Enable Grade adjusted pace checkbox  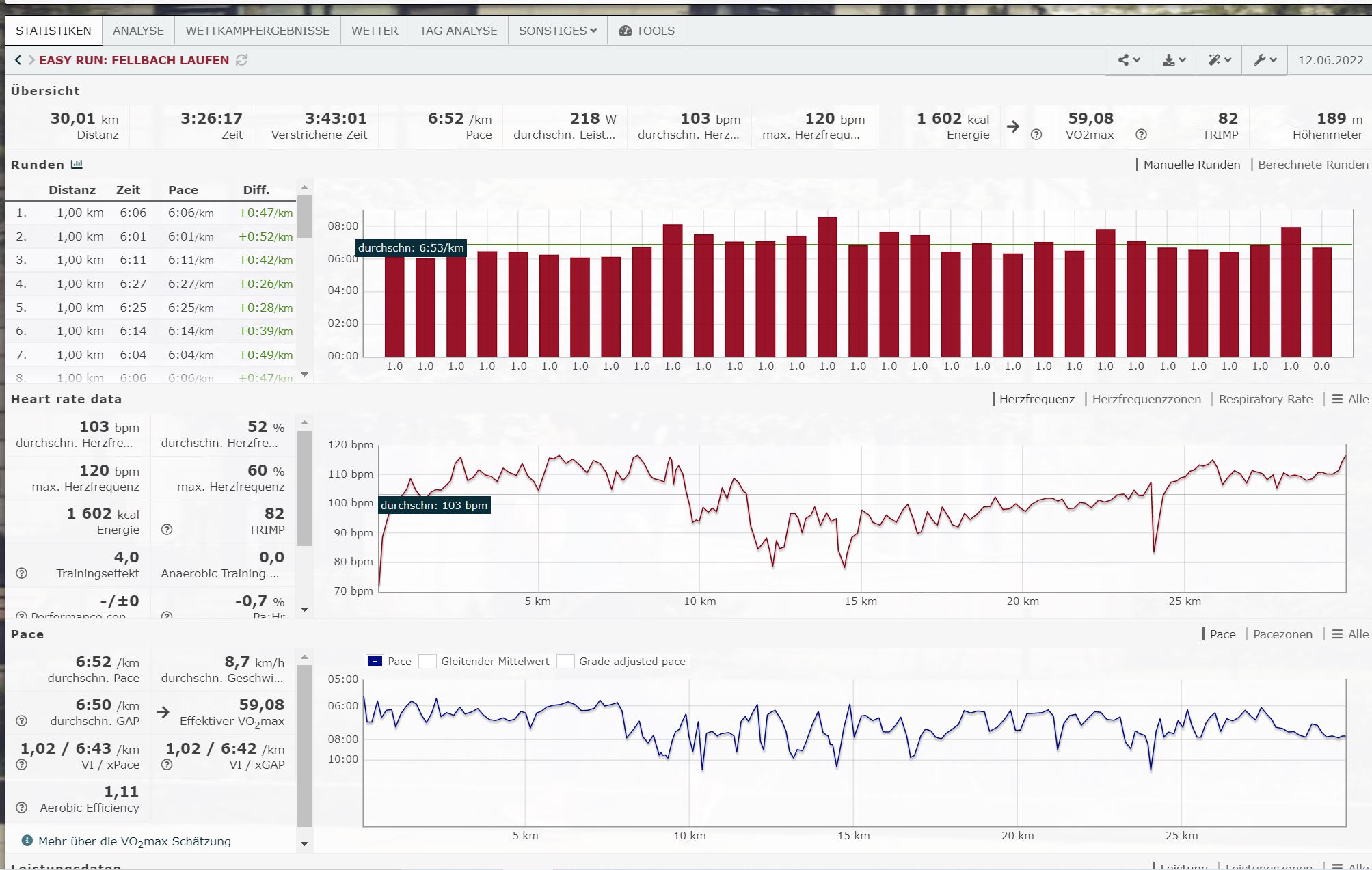(x=565, y=662)
